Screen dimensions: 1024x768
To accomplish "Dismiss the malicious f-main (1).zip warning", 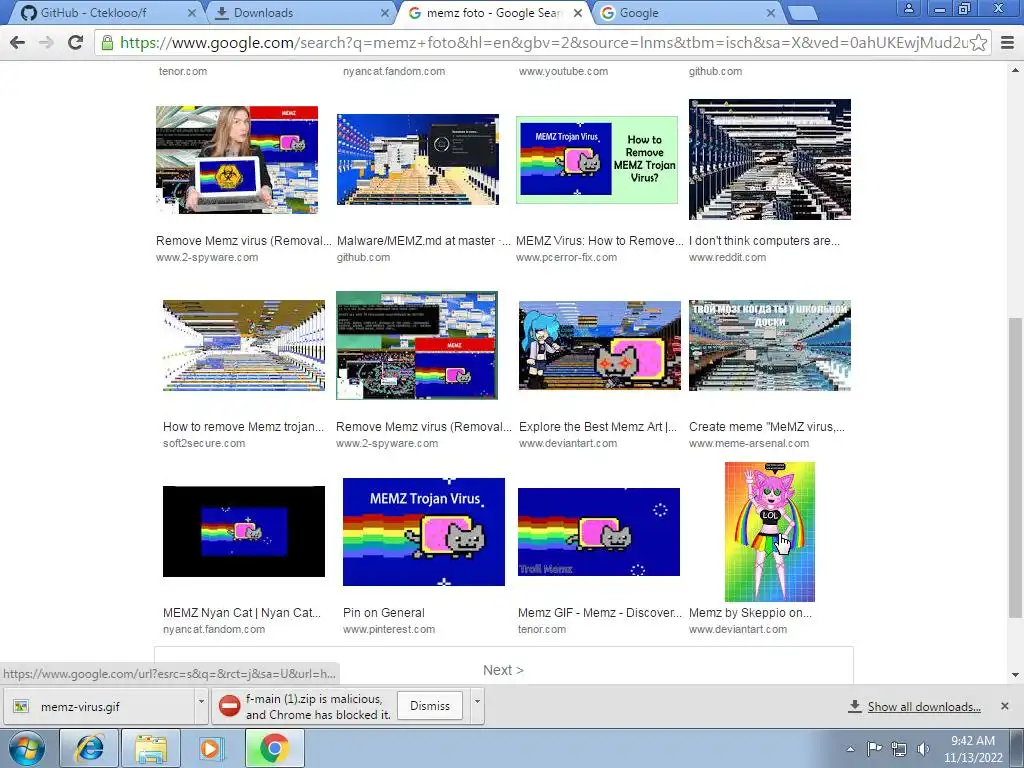I will pos(430,706).
